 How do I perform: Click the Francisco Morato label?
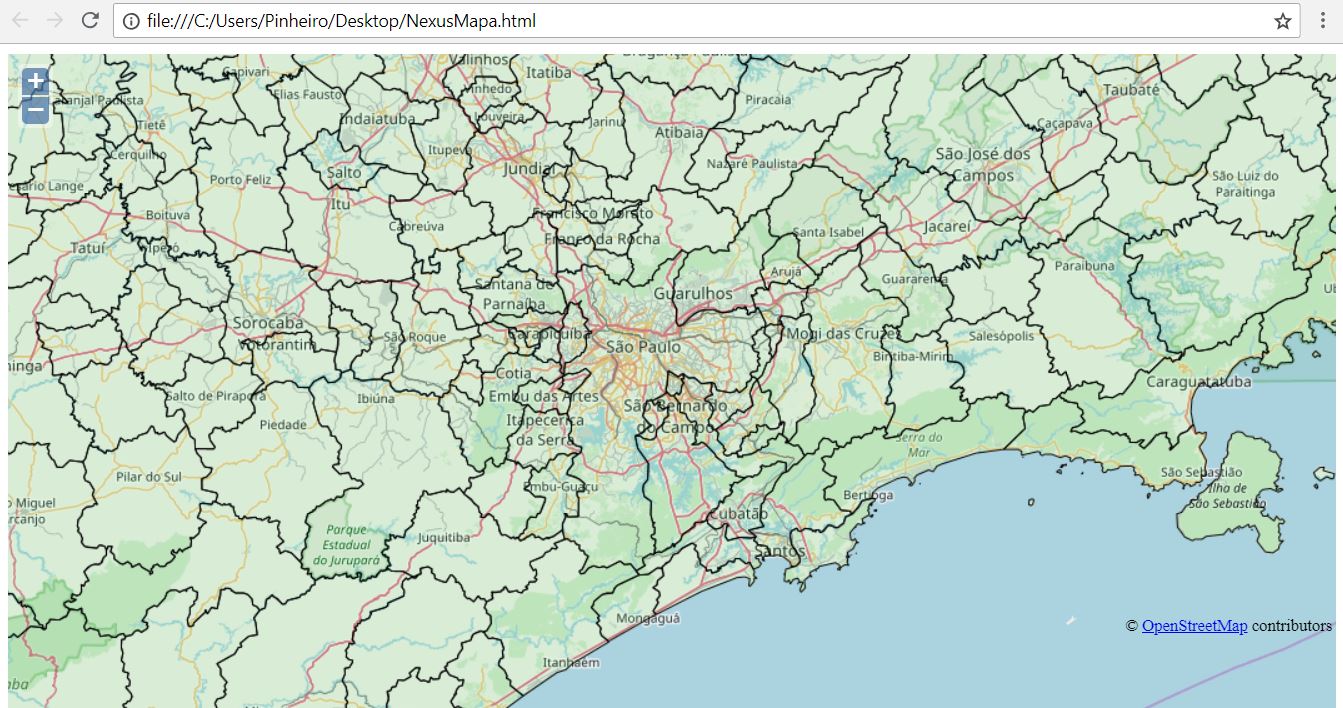(x=592, y=213)
